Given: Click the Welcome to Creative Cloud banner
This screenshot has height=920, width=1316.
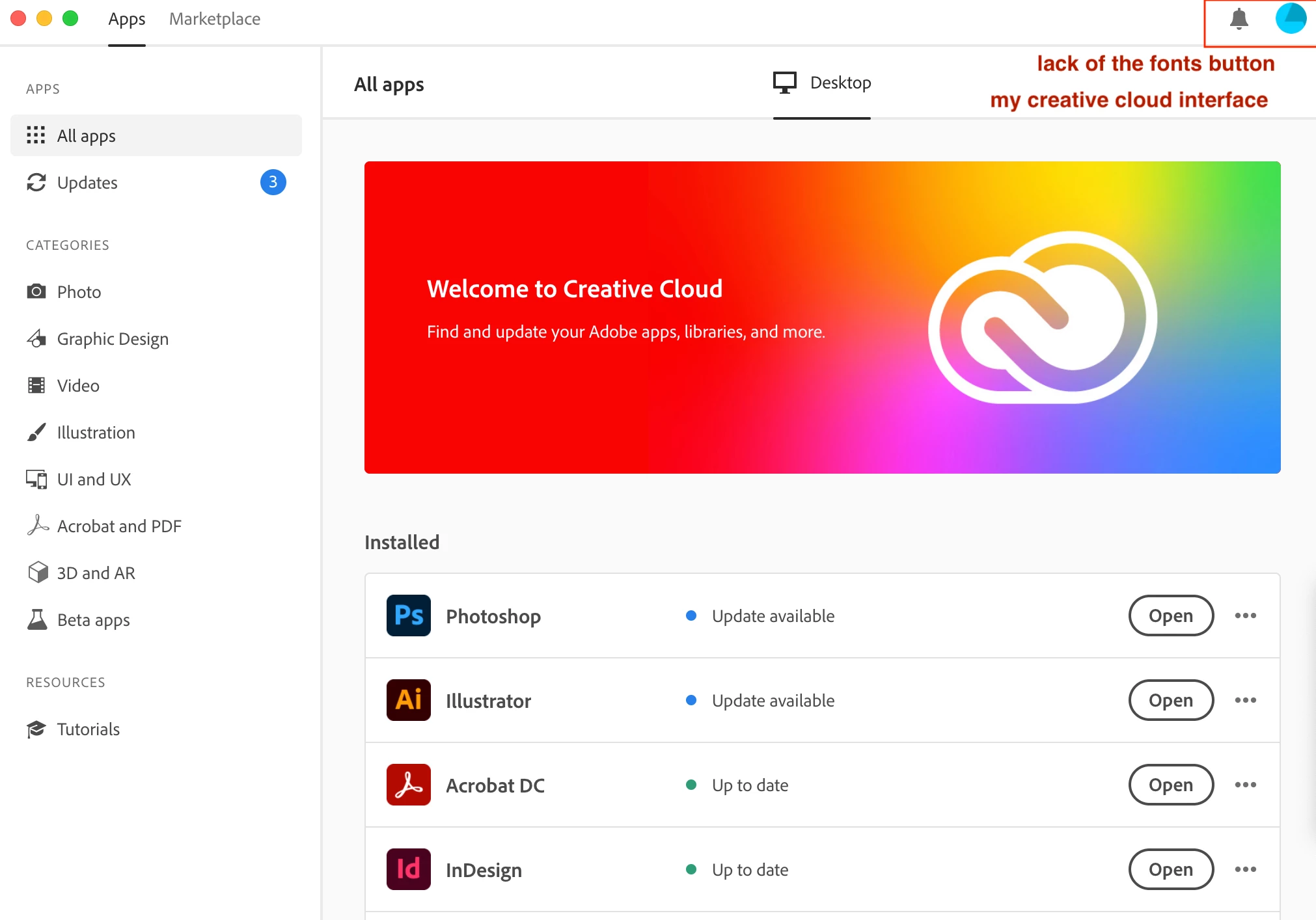Looking at the screenshot, I should click(822, 318).
